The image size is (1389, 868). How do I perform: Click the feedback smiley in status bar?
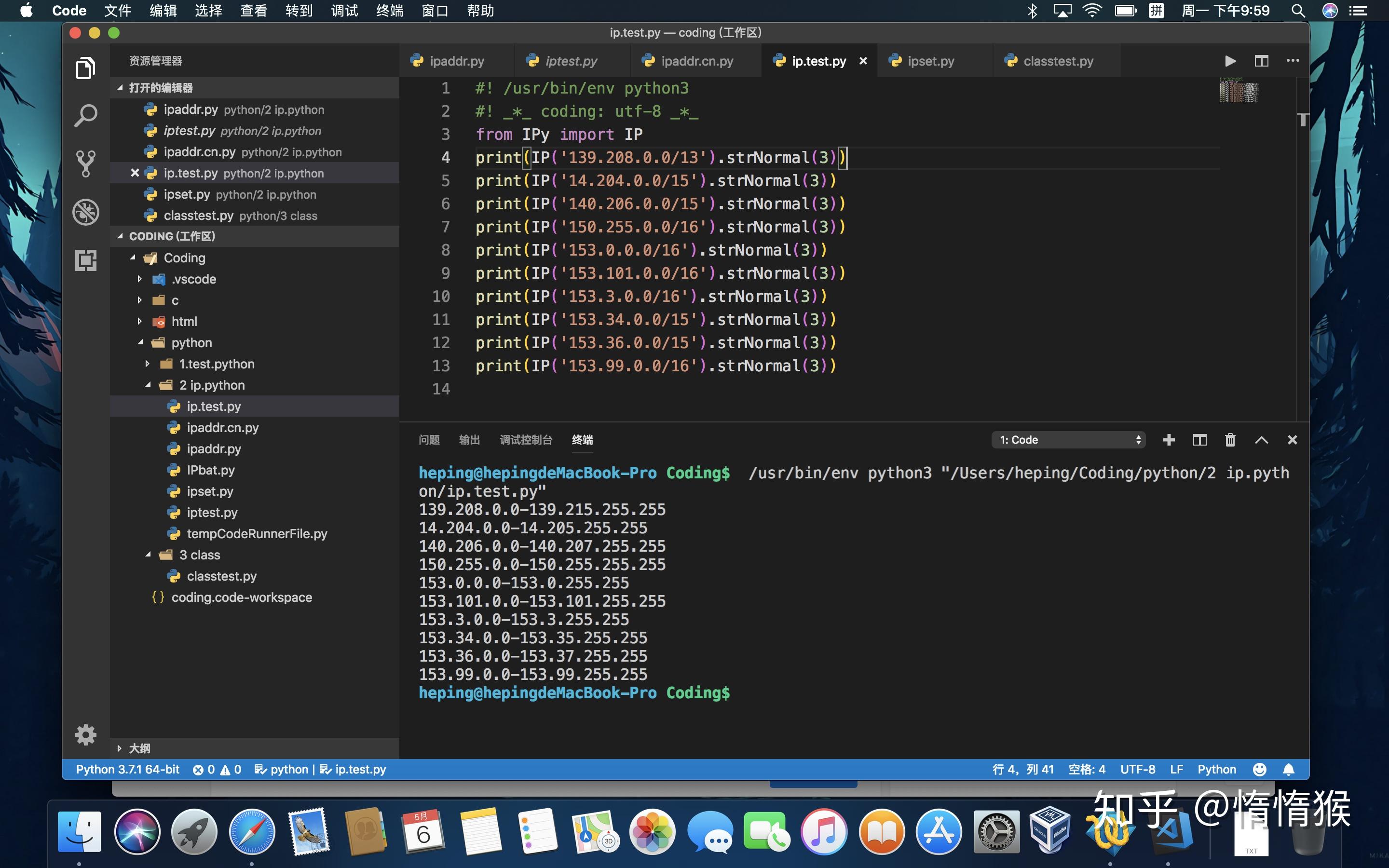[1259, 769]
